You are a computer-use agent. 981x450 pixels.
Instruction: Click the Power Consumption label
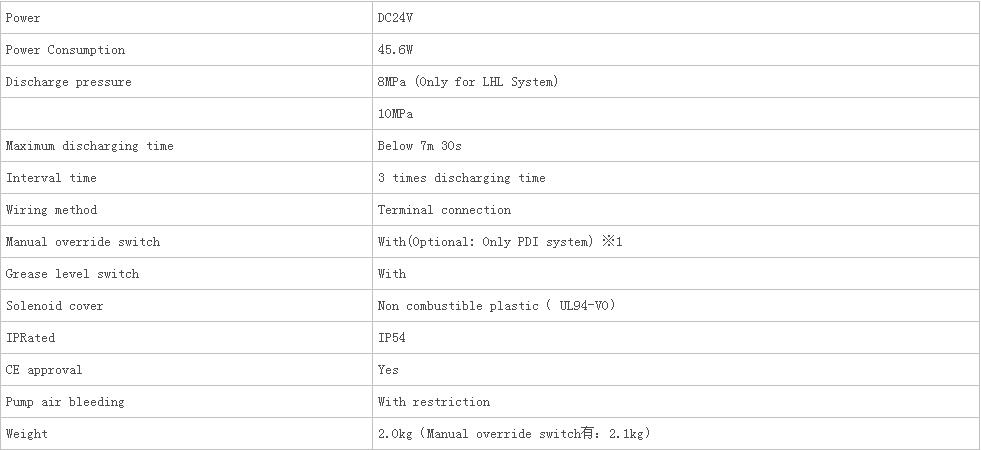coord(65,50)
